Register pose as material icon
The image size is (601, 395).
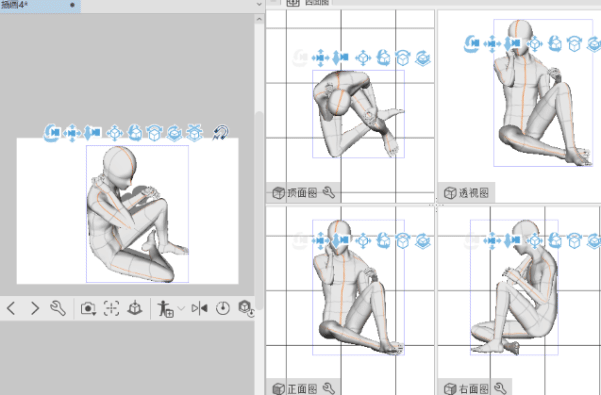[x=166, y=308]
